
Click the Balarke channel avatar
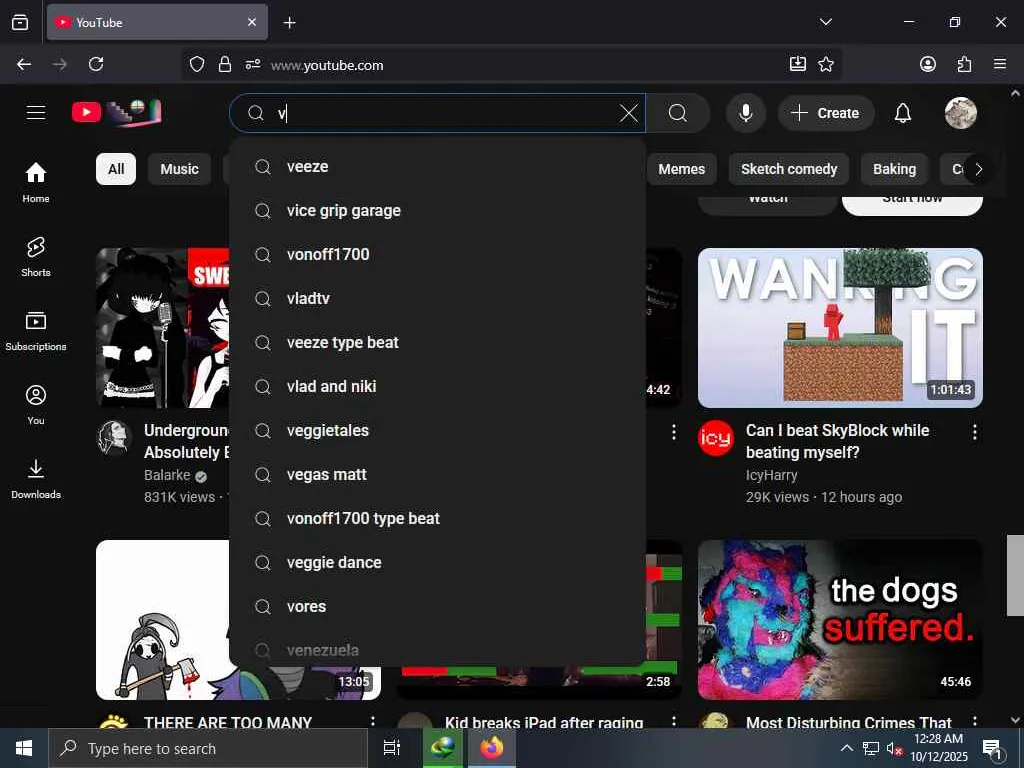[114, 438]
